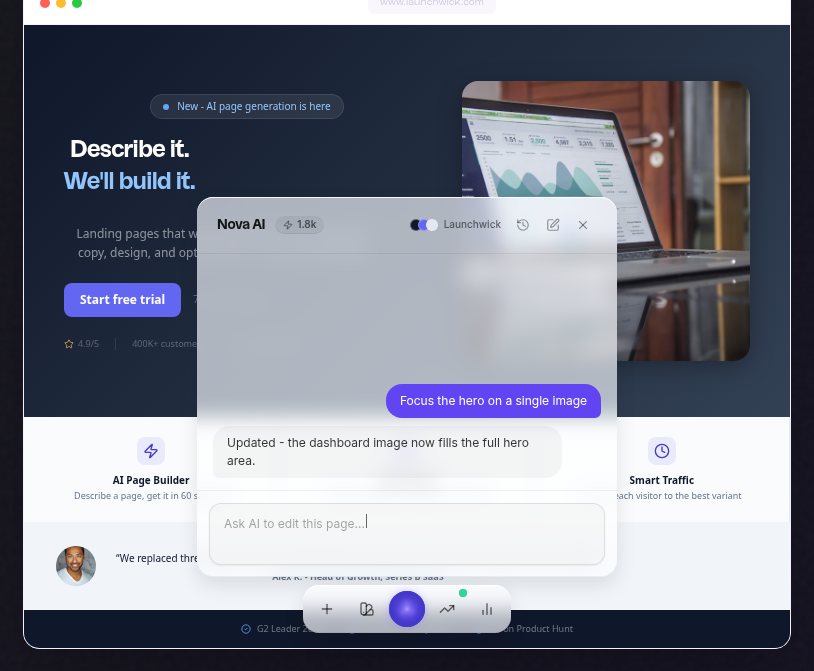Open chat history clock icon
The width and height of the screenshot is (814, 671).
coord(523,225)
